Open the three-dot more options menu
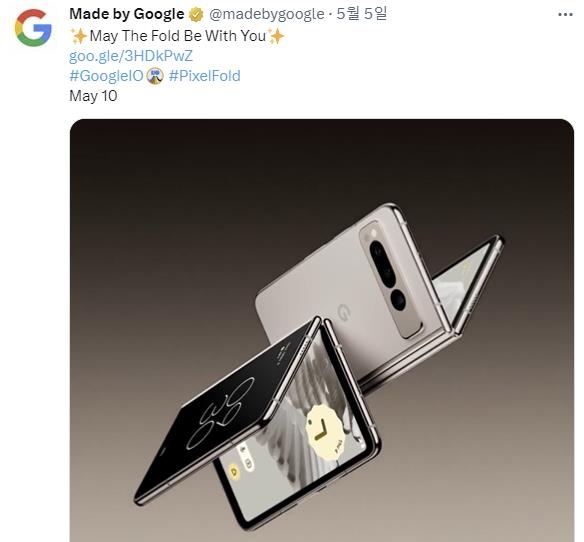The width and height of the screenshot is (584, 542). click(x=565, y=15)
